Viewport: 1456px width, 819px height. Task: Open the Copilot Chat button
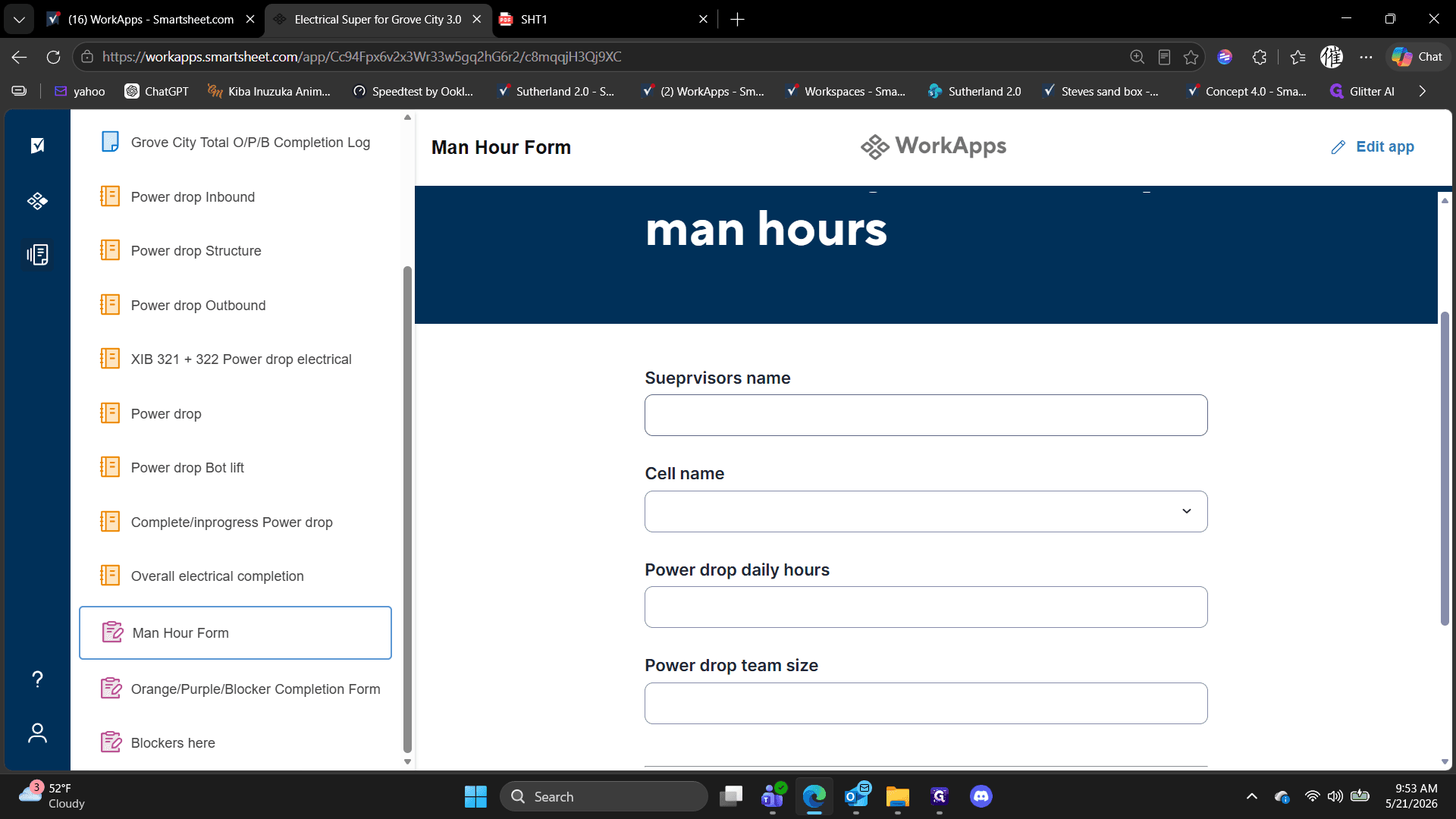[x=1417, y=57]
